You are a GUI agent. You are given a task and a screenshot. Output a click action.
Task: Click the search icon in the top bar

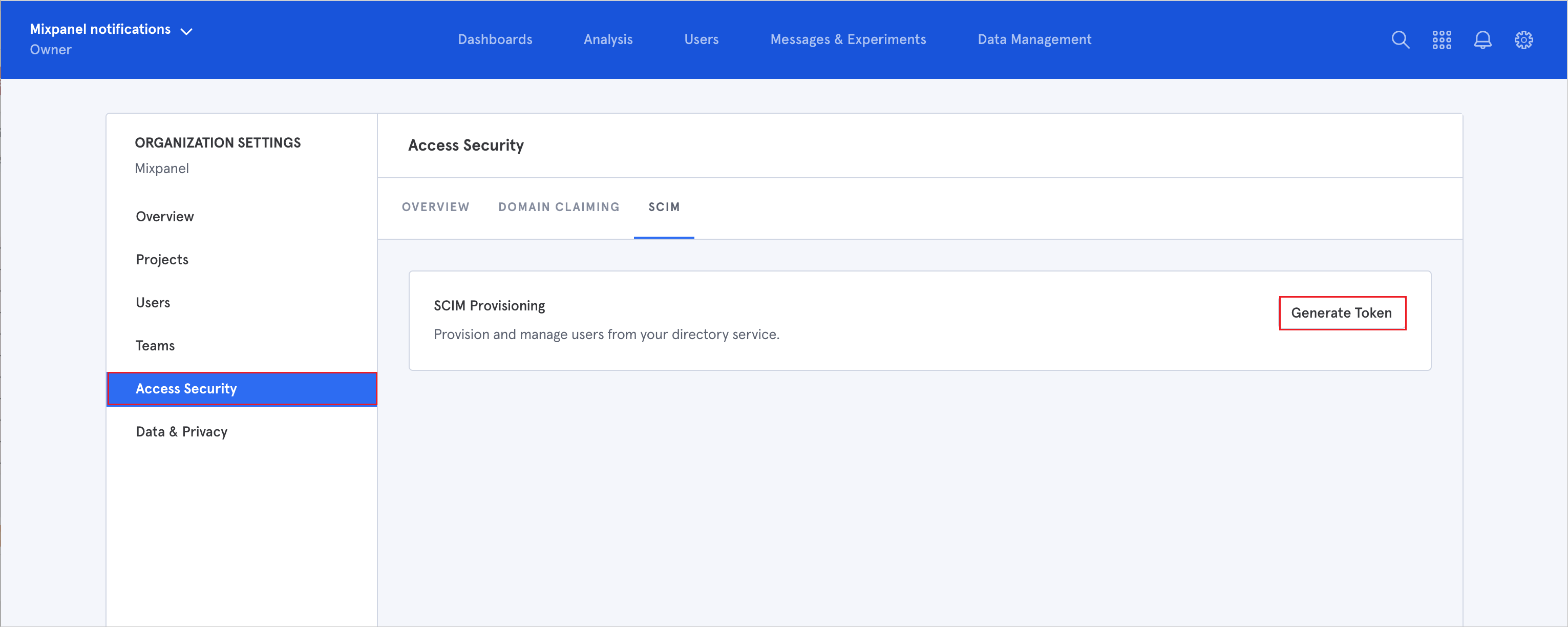pos(1400,40)
